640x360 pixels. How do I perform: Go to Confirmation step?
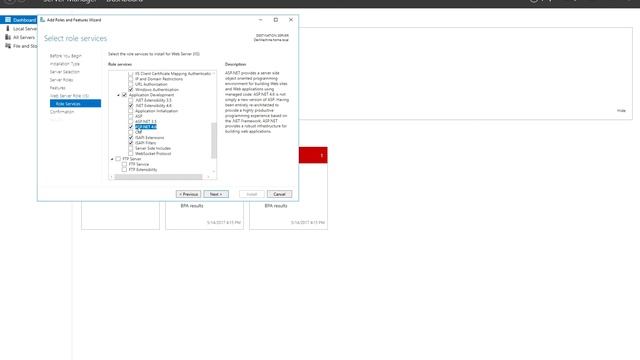coord(62,112)
